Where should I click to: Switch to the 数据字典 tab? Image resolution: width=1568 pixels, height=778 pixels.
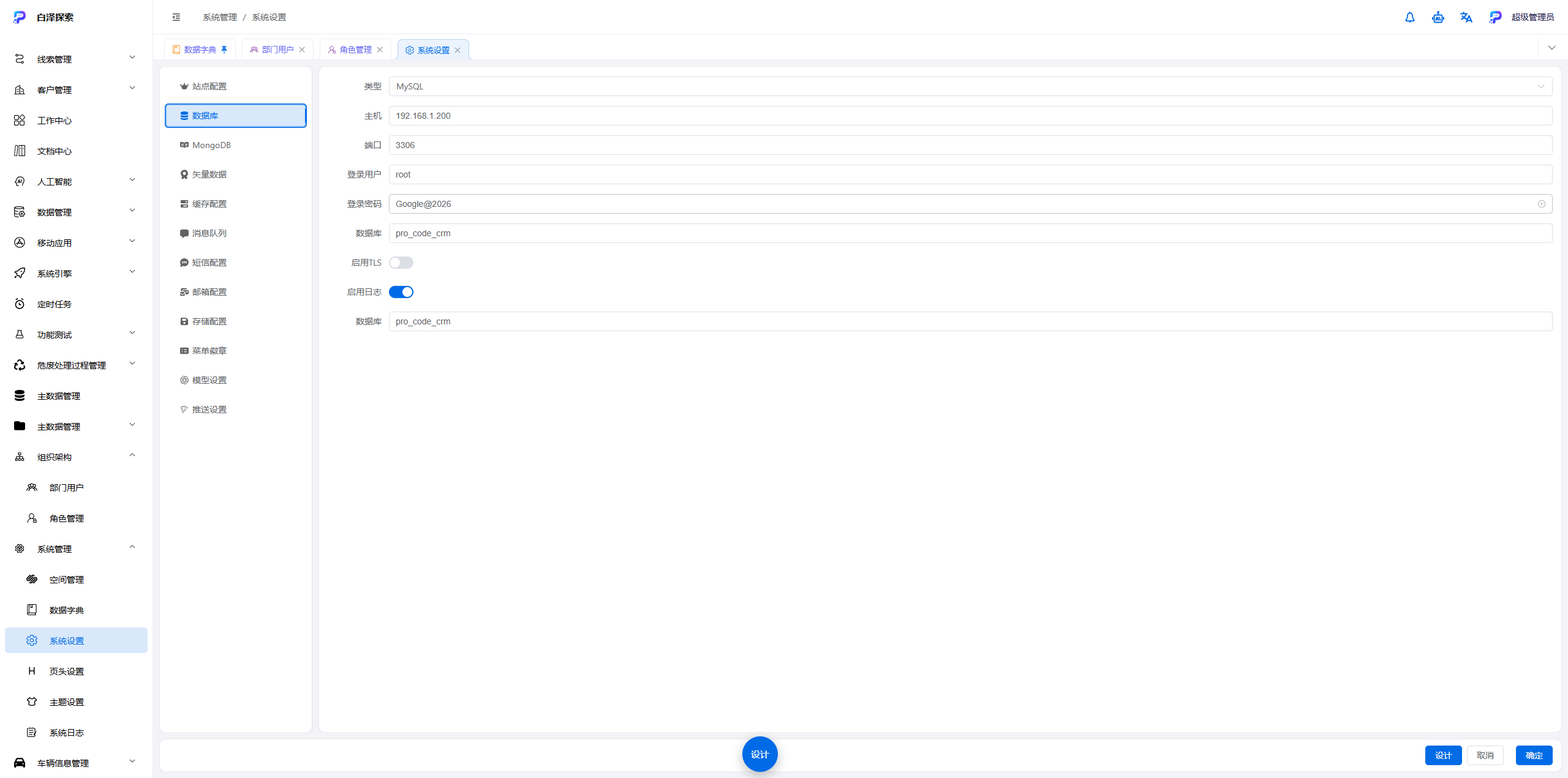(x=200, y=50)
